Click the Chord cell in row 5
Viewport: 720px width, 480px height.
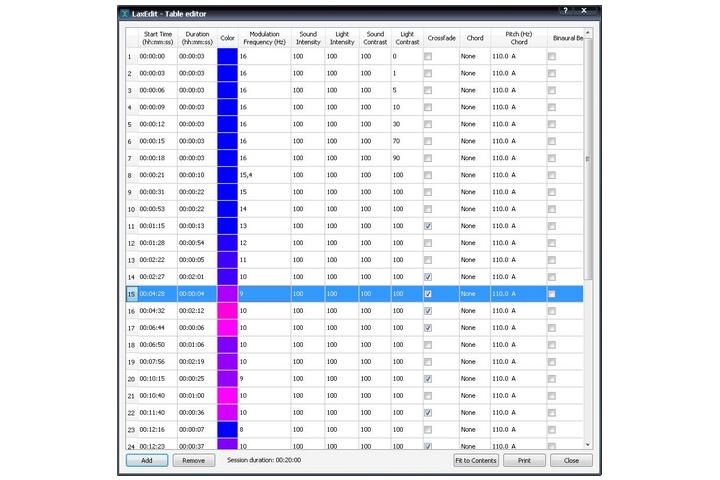tap(474, 124)
